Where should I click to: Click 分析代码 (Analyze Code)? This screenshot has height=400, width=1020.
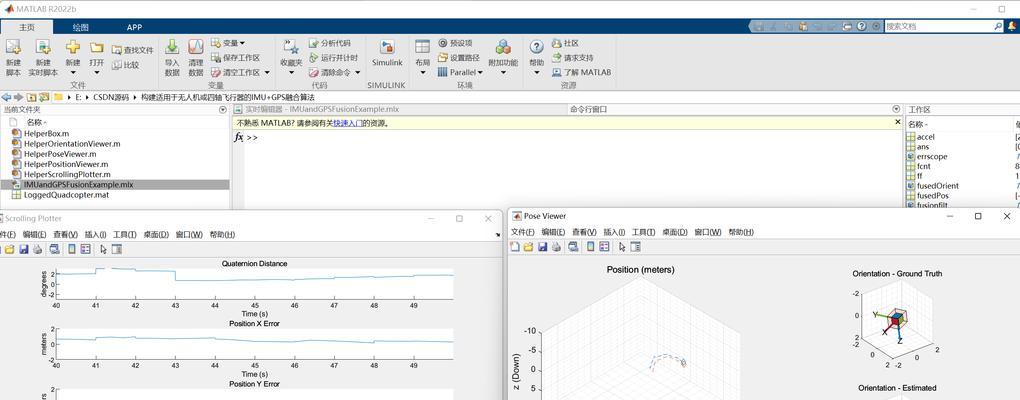point(329,43)
